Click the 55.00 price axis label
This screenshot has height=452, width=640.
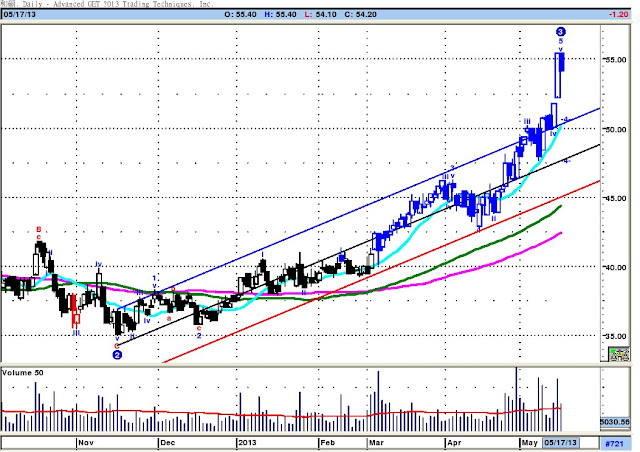(x=616, y=60)
